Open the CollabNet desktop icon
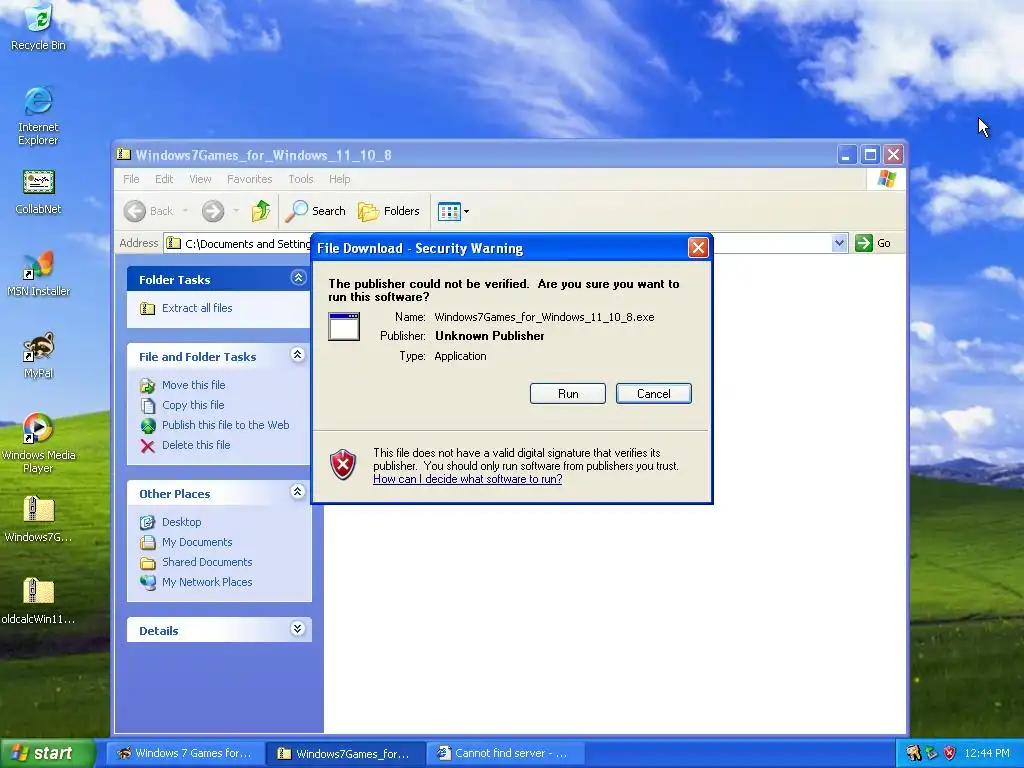 38,192
